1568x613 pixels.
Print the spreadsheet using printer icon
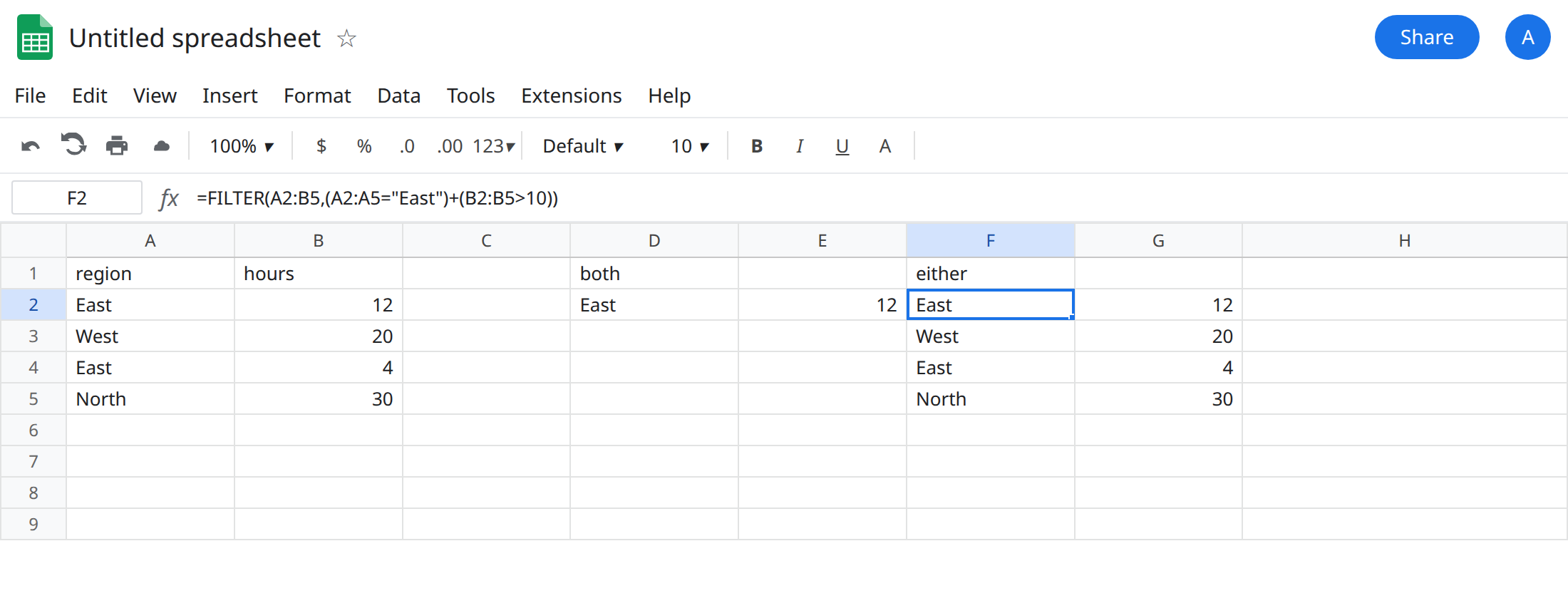tap(117, 146)
